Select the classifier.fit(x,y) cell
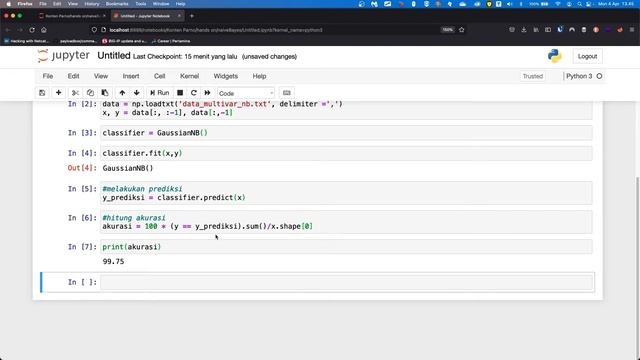Viewport: 640px width, 360px height. [x=346, y=153]
